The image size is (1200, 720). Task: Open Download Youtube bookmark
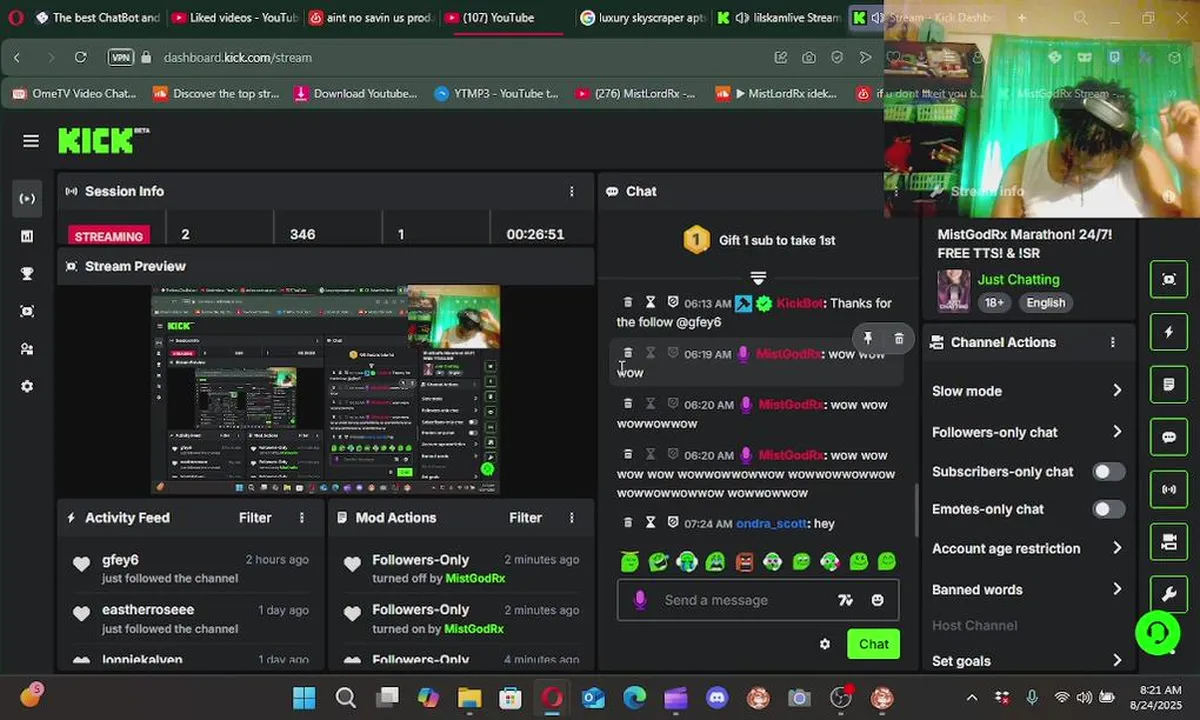pos(355,94)
